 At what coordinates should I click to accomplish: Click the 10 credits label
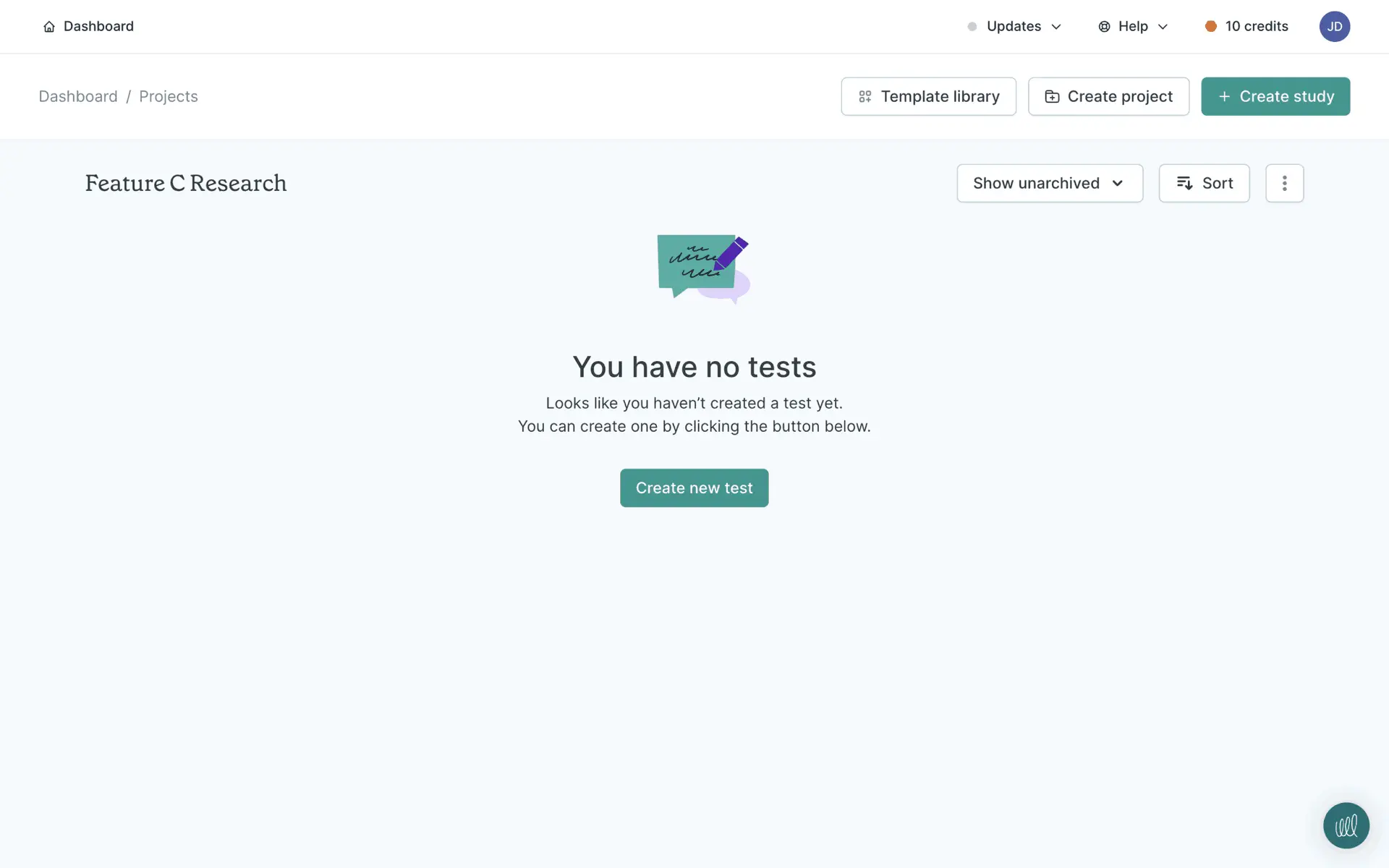coord(1256,27)
